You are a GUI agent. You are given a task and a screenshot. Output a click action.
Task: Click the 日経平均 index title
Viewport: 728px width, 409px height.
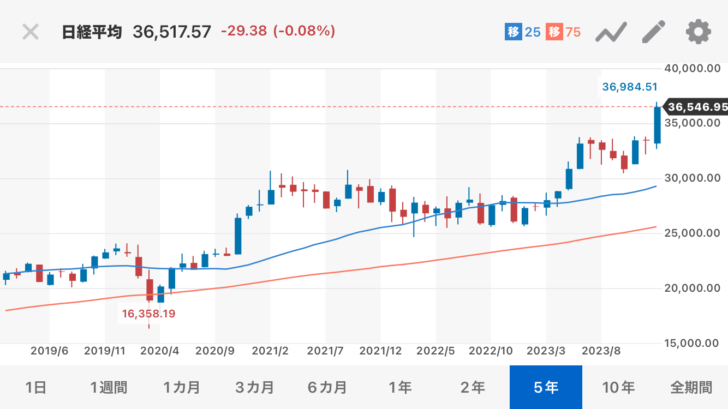tap(92, 32)
